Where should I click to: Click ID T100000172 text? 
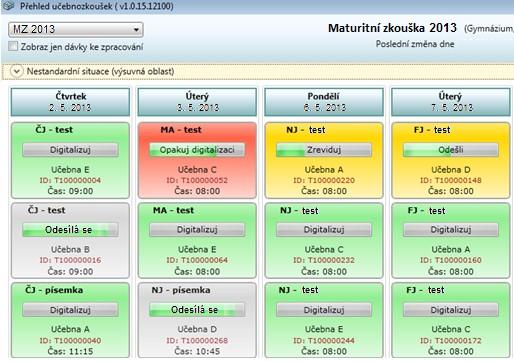(451, 341)
